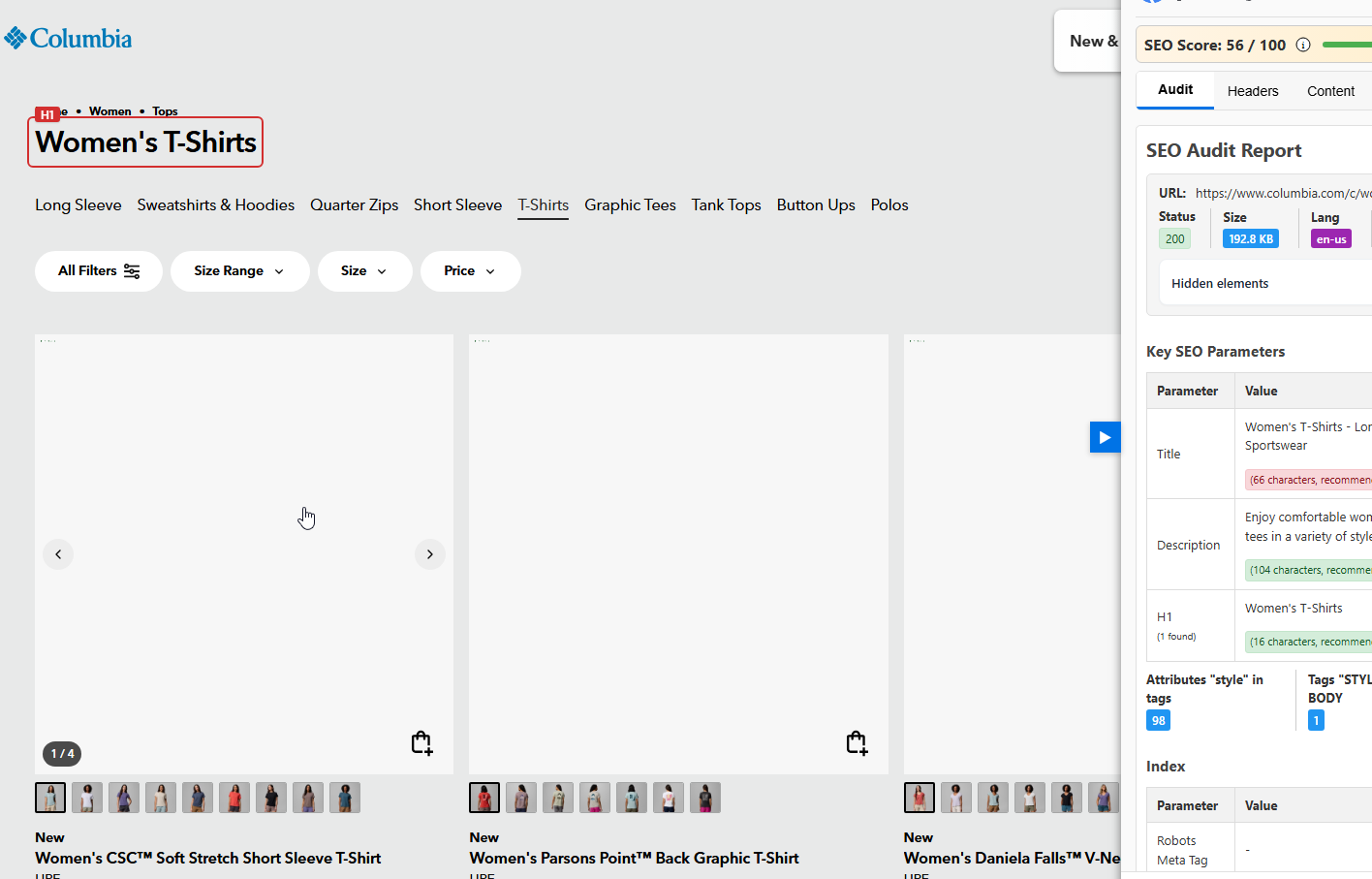Click the H1 value Women's T-Shirts in the table

1294,609
